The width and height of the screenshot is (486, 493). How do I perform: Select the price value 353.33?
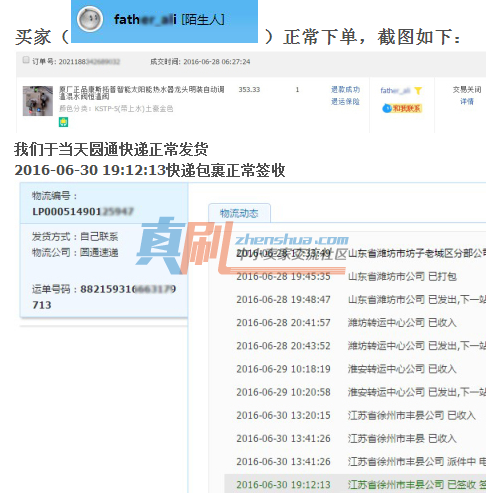[x=249, y=89]
